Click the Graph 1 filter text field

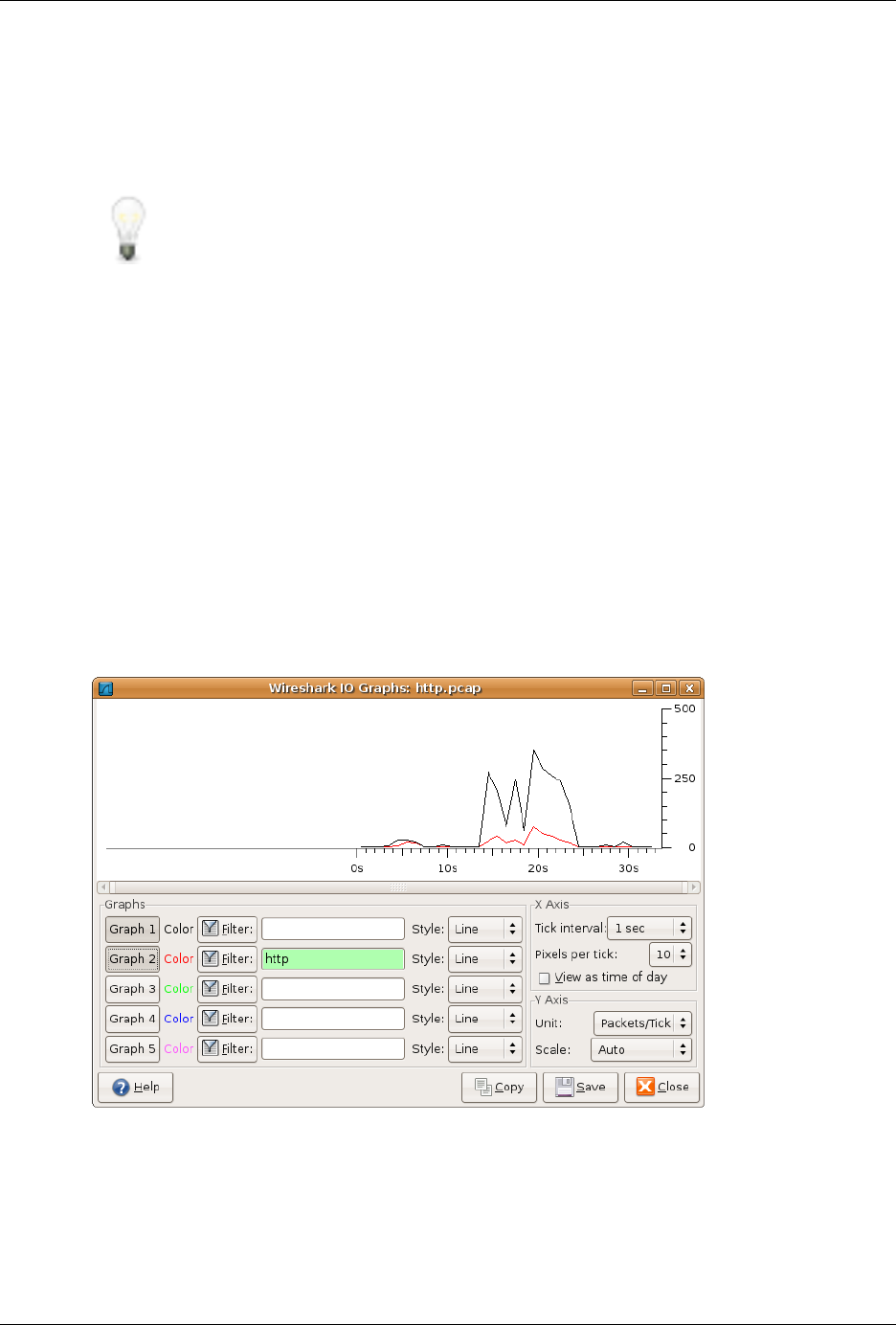click(x=333, y=929)
